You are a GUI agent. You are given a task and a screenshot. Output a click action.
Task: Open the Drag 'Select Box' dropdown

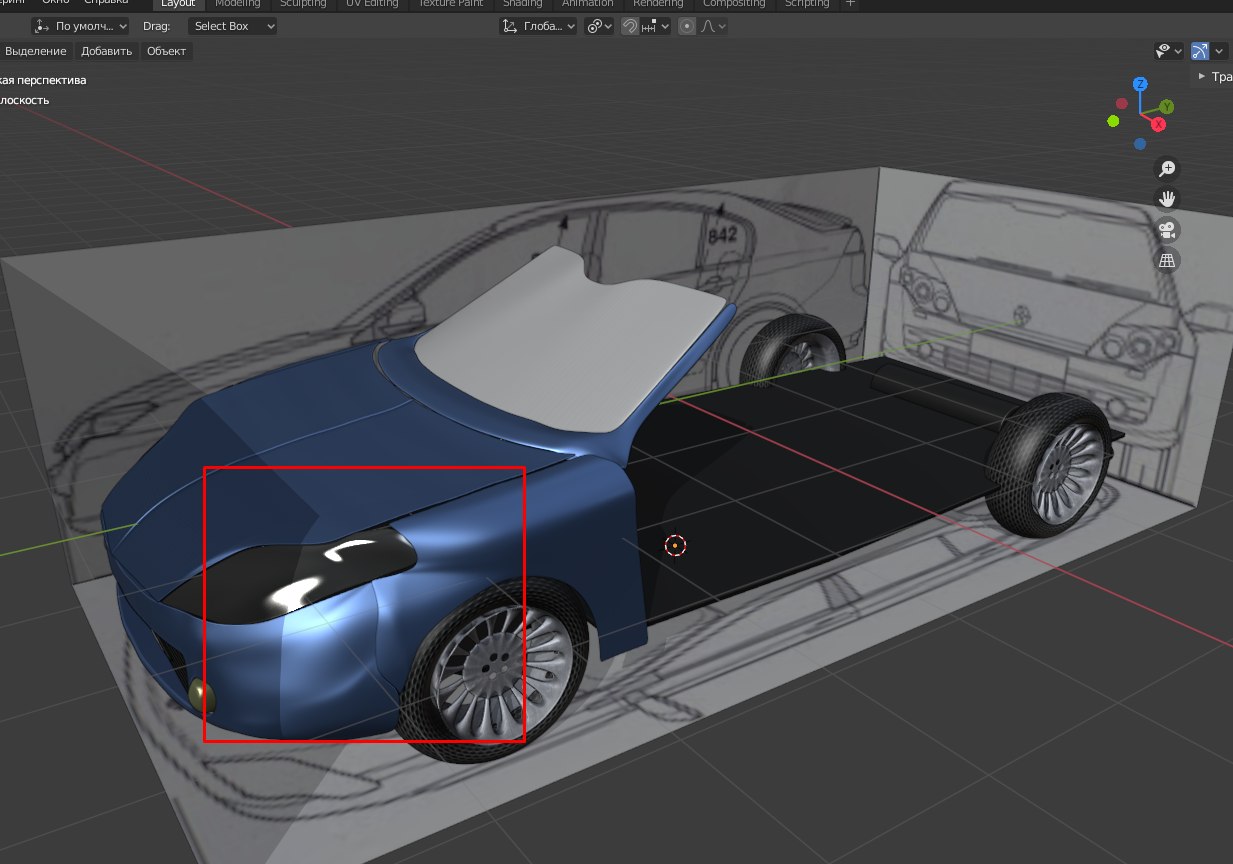click(232, 26)
